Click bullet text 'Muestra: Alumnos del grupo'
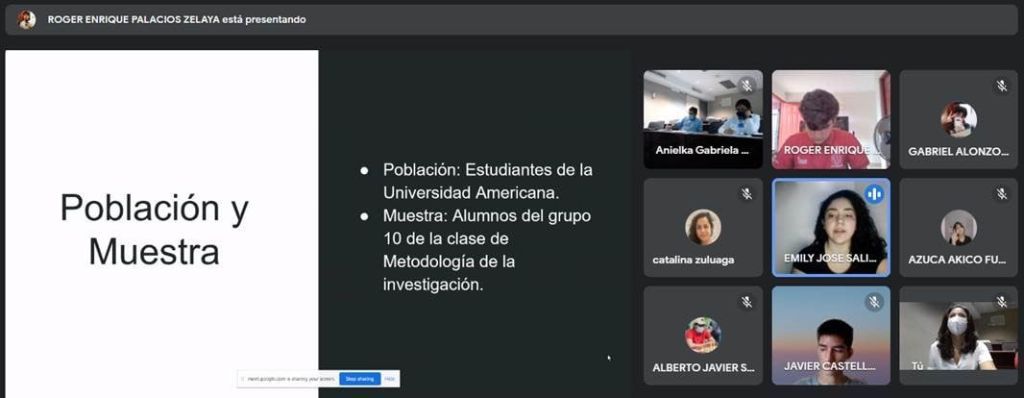 tap(487, 216)
